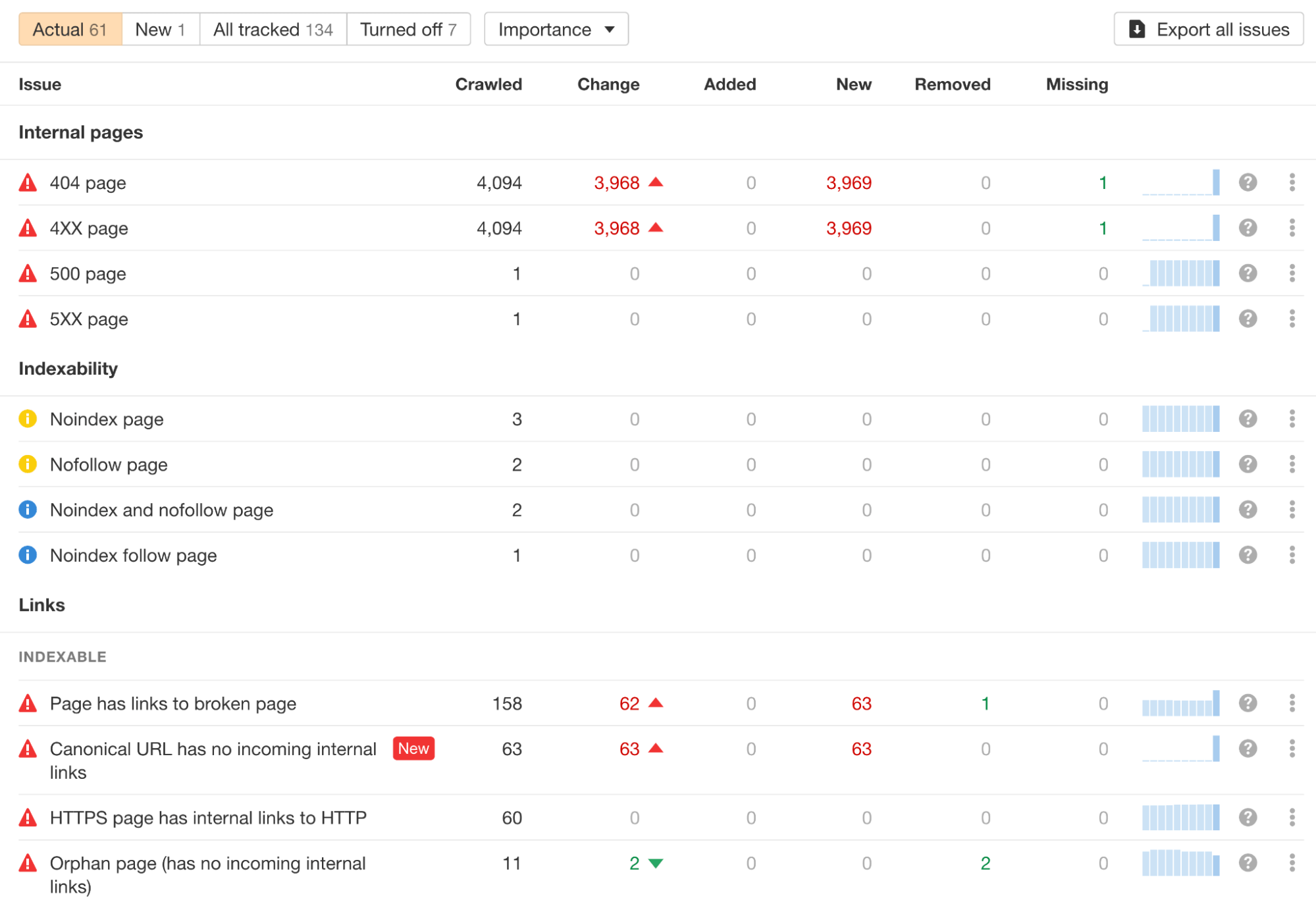Screen dimensions: 1316x906
Task: Click the Export all issues button
Action: coord(1208,29)
